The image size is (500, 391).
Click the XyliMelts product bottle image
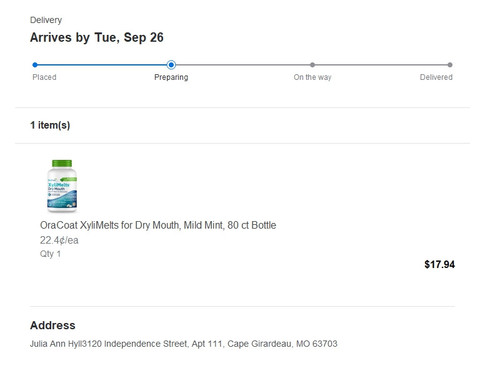click(x=62, y=186)
